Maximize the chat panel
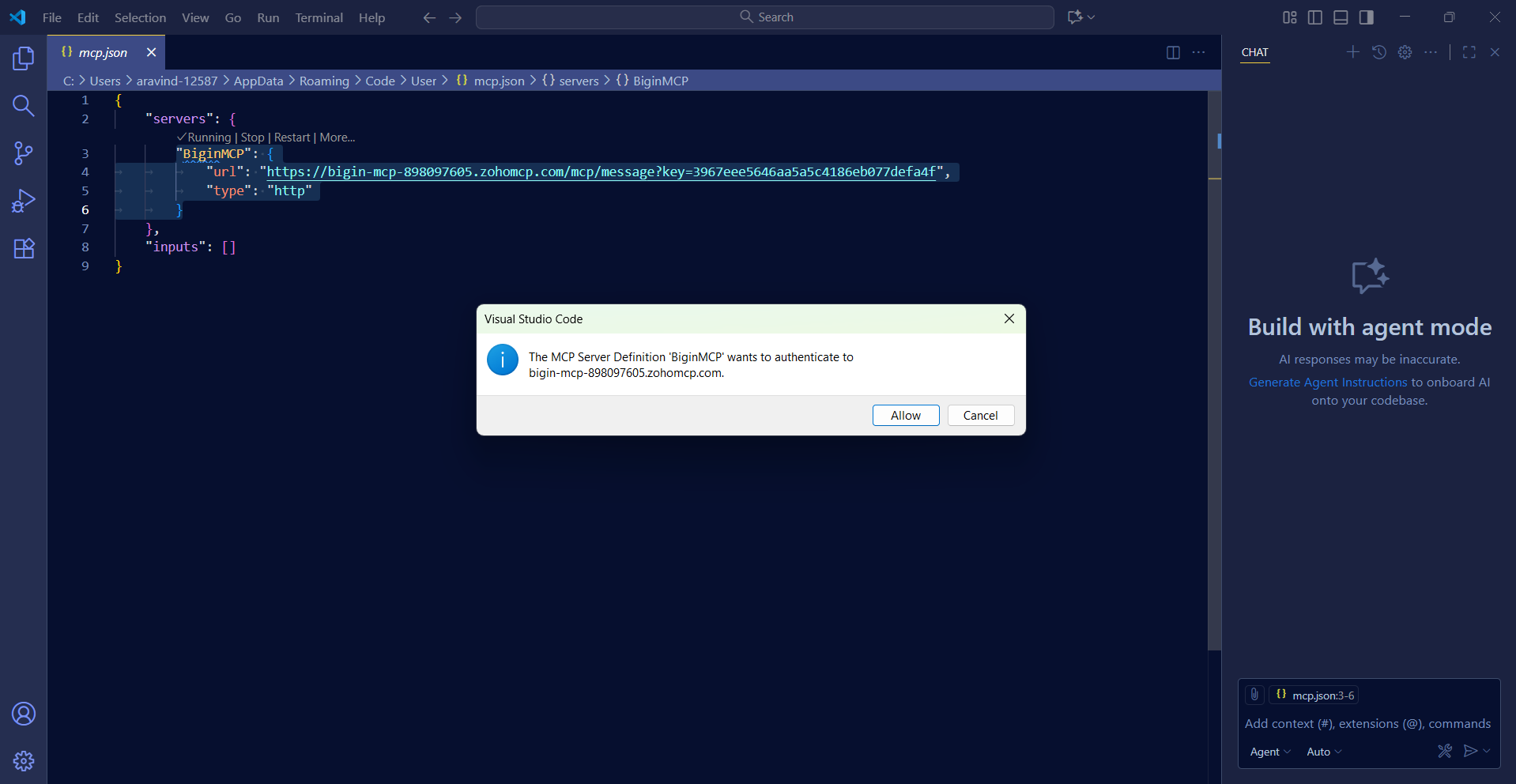This screenshot has height=784, width=1516. pos(1469,52)
